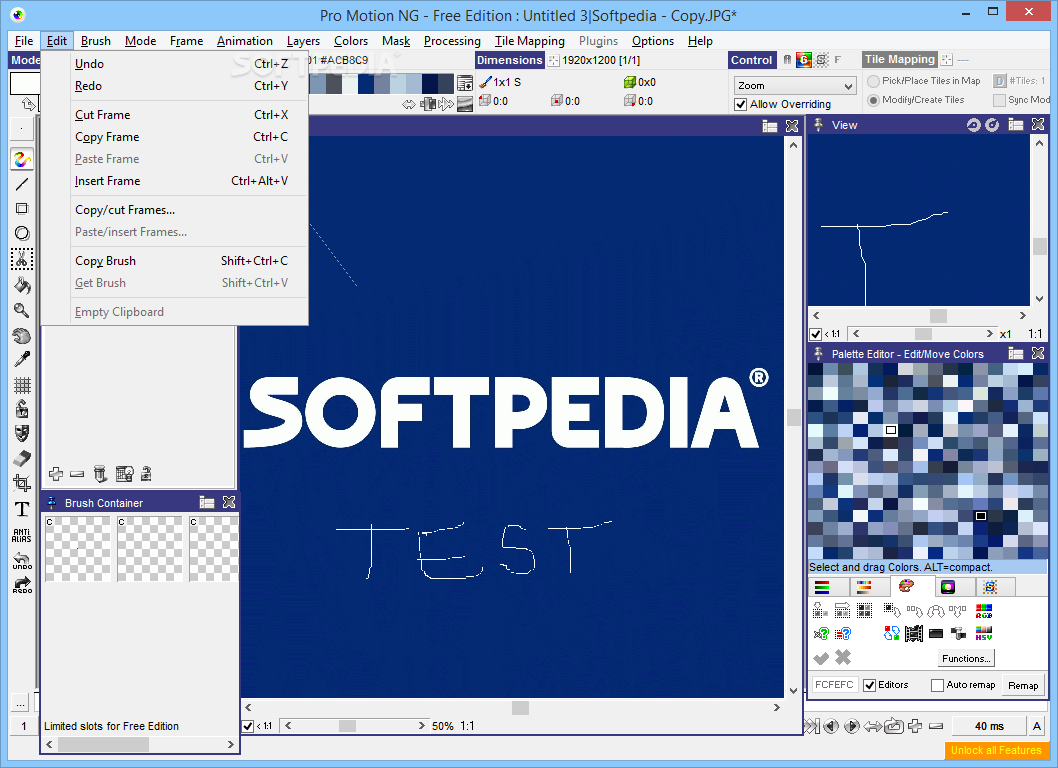Click the remove frame minus icon
This screenshot has width=1058, height=768.
point(936,726)
